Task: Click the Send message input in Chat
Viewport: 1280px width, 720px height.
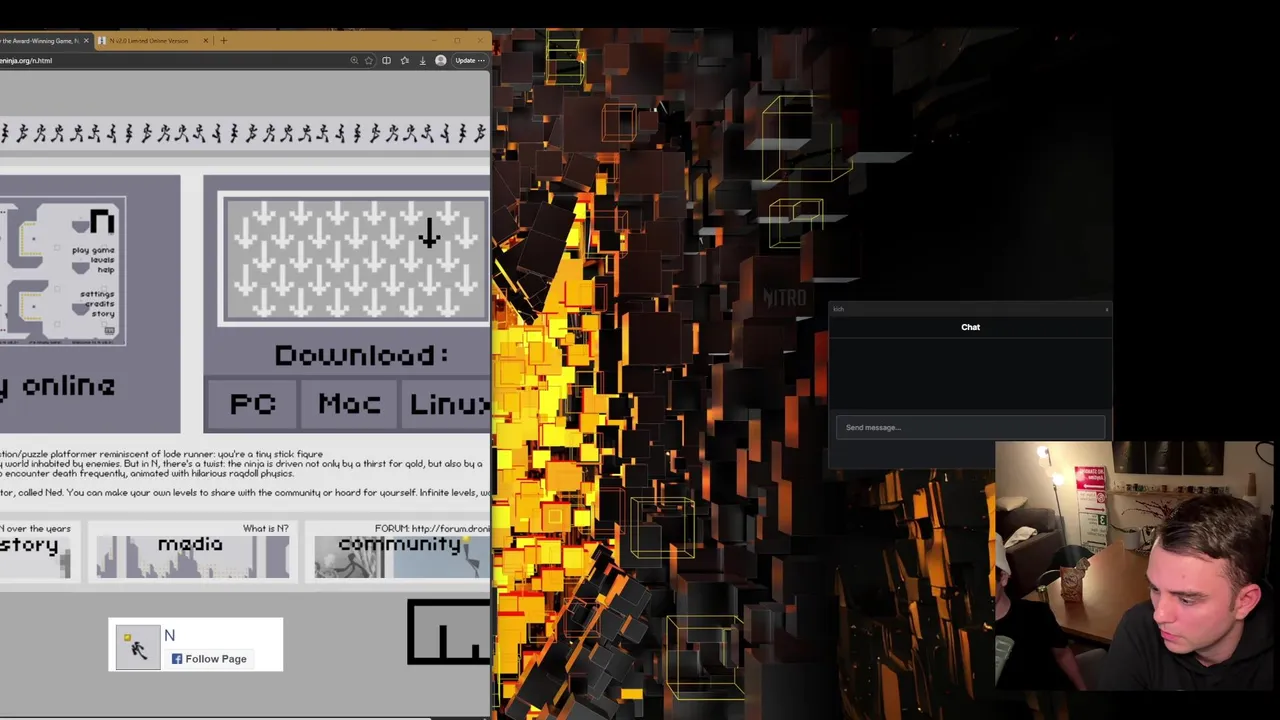Action: coord(970,428)
